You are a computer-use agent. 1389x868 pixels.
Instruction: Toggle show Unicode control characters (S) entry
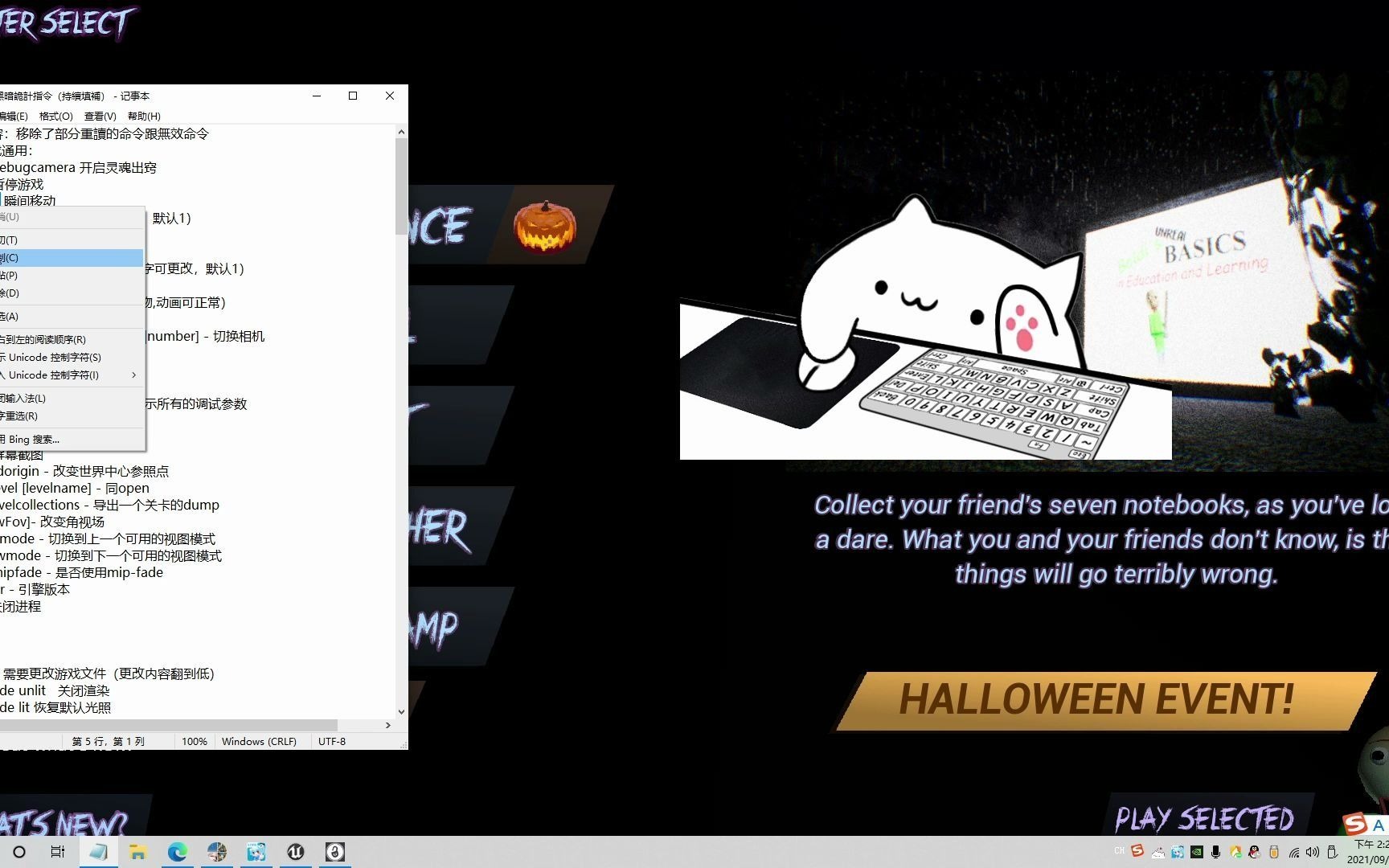72,357
